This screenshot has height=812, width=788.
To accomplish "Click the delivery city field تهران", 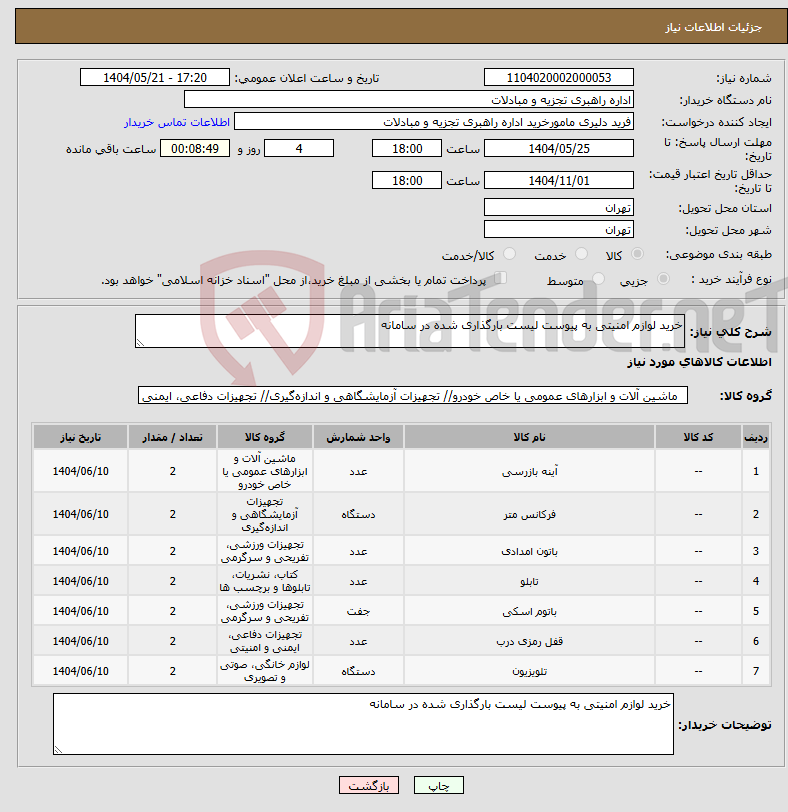I will click(x=559, y=229).
